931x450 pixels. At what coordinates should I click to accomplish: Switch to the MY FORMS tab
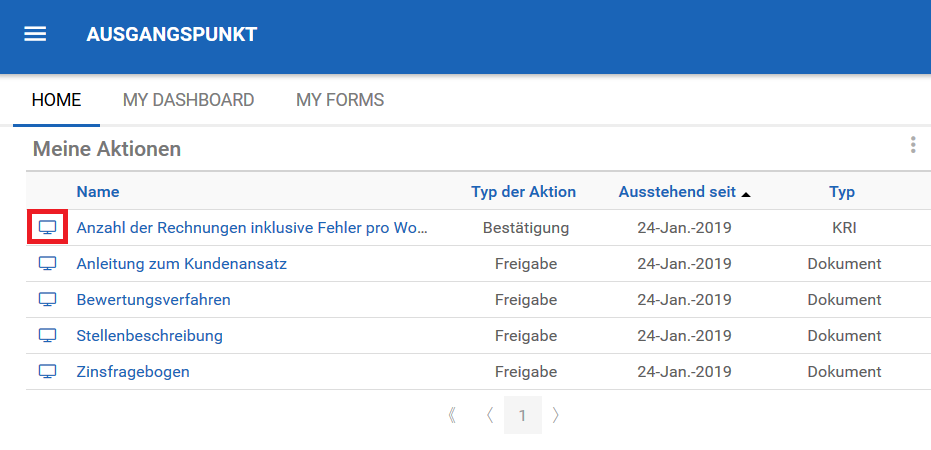(340, 100)
